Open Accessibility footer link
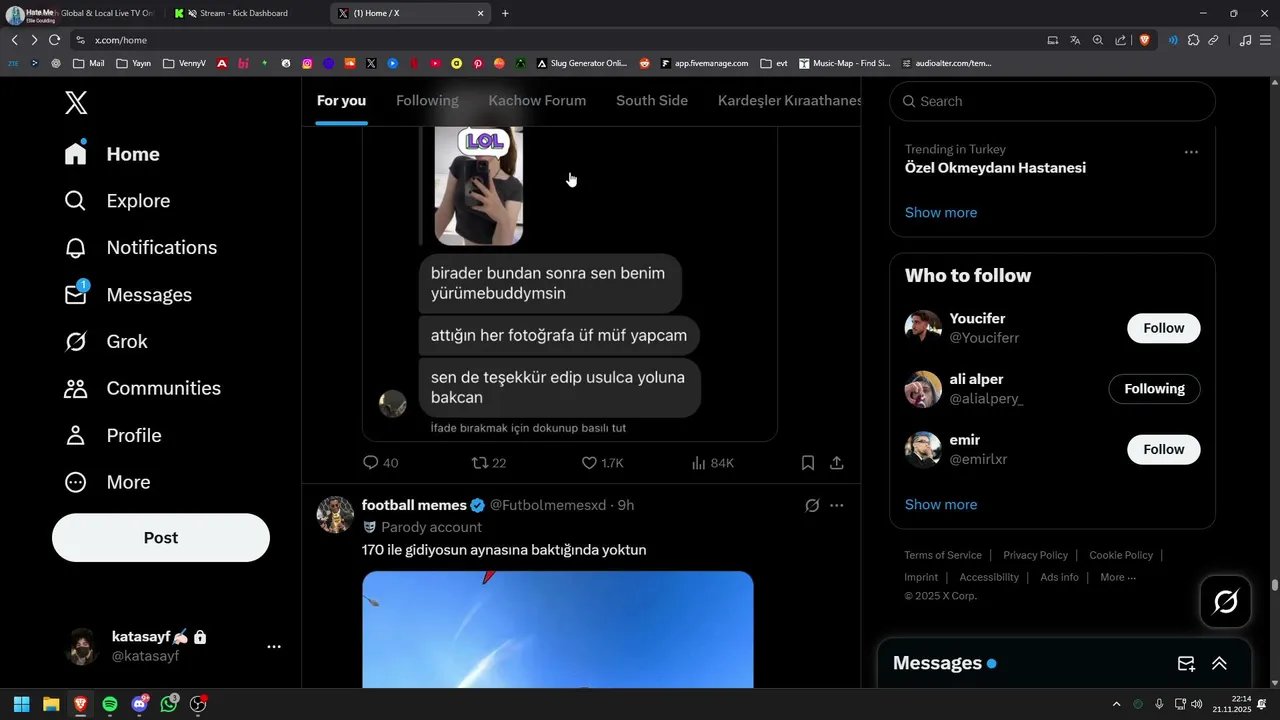Viewport: 1280px width, 720px height. pos(989,577)
